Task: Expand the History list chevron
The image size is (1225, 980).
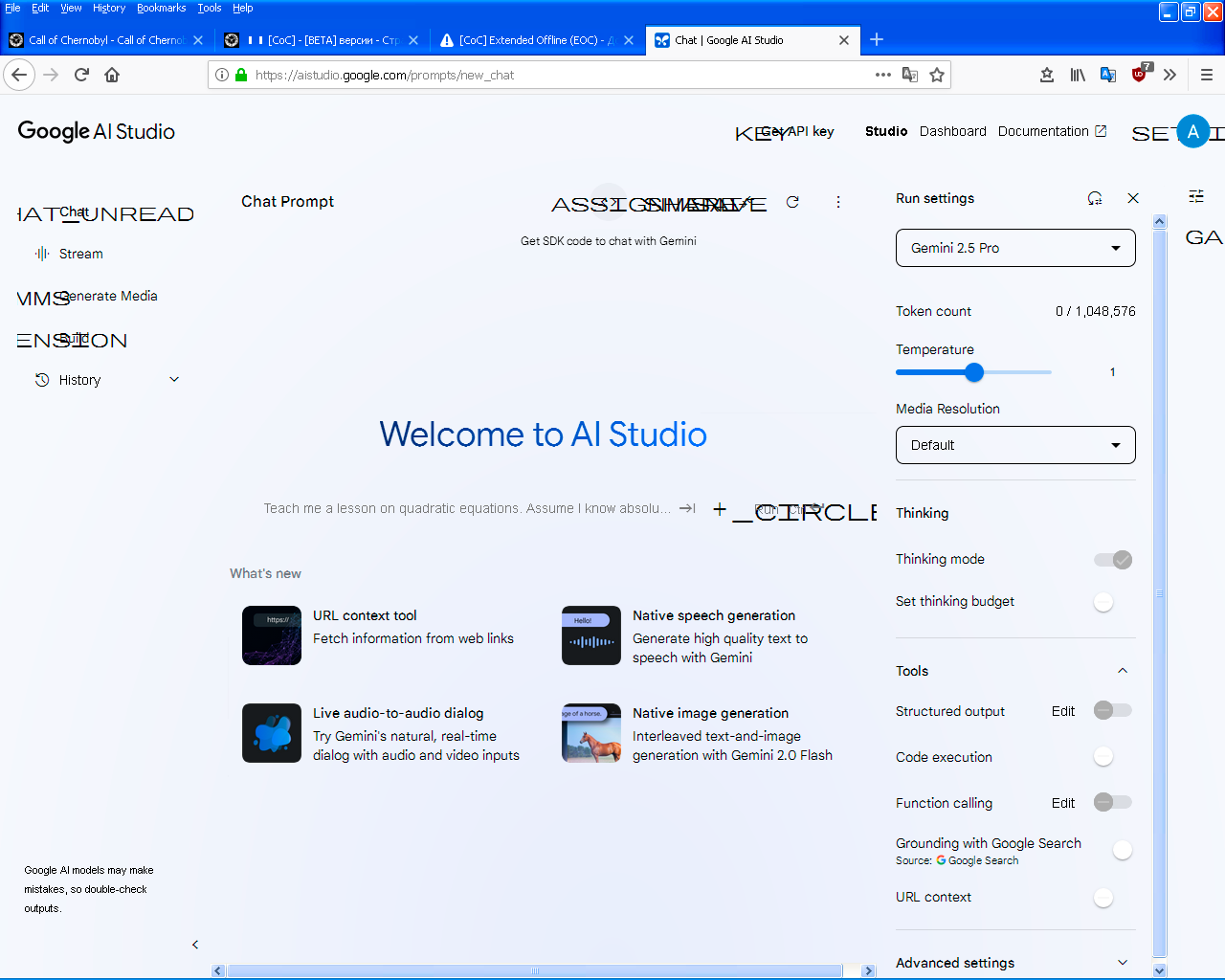Action: pos(174,379)
